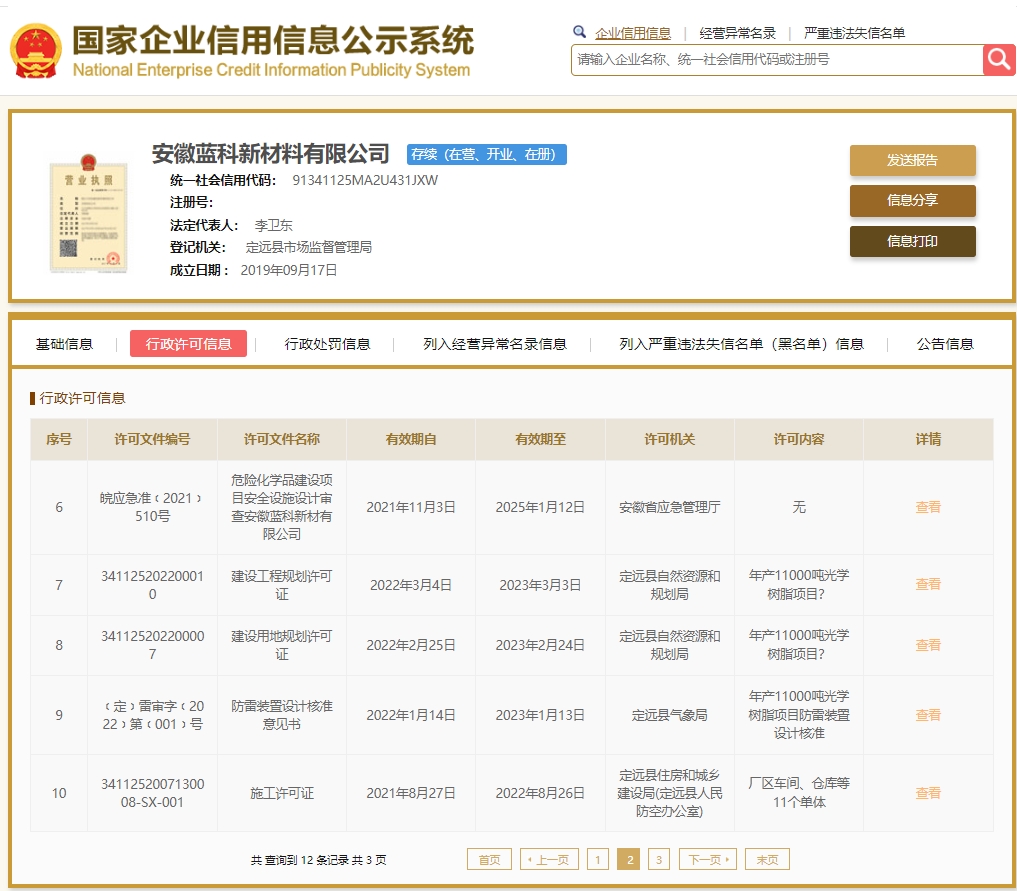Click the small magnifier beside 企业信用信息
The width and height of the screenshot is (1017, 891).
coord(579,31)
